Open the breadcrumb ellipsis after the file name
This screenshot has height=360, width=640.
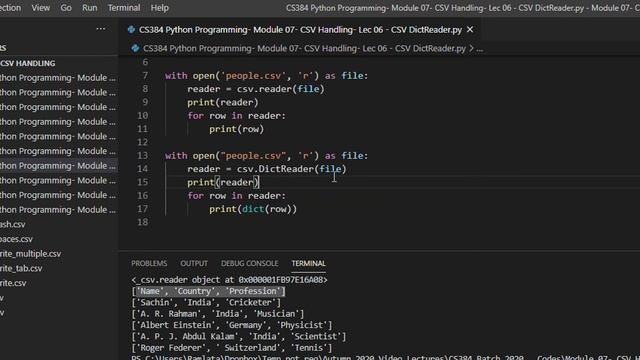(480, 48)
